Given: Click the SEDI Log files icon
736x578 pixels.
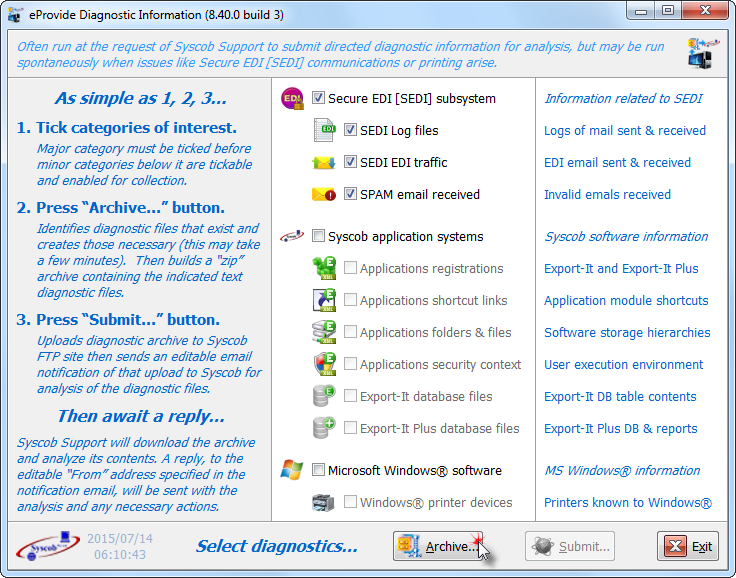Looking at the screenshot, I should 325,130.
